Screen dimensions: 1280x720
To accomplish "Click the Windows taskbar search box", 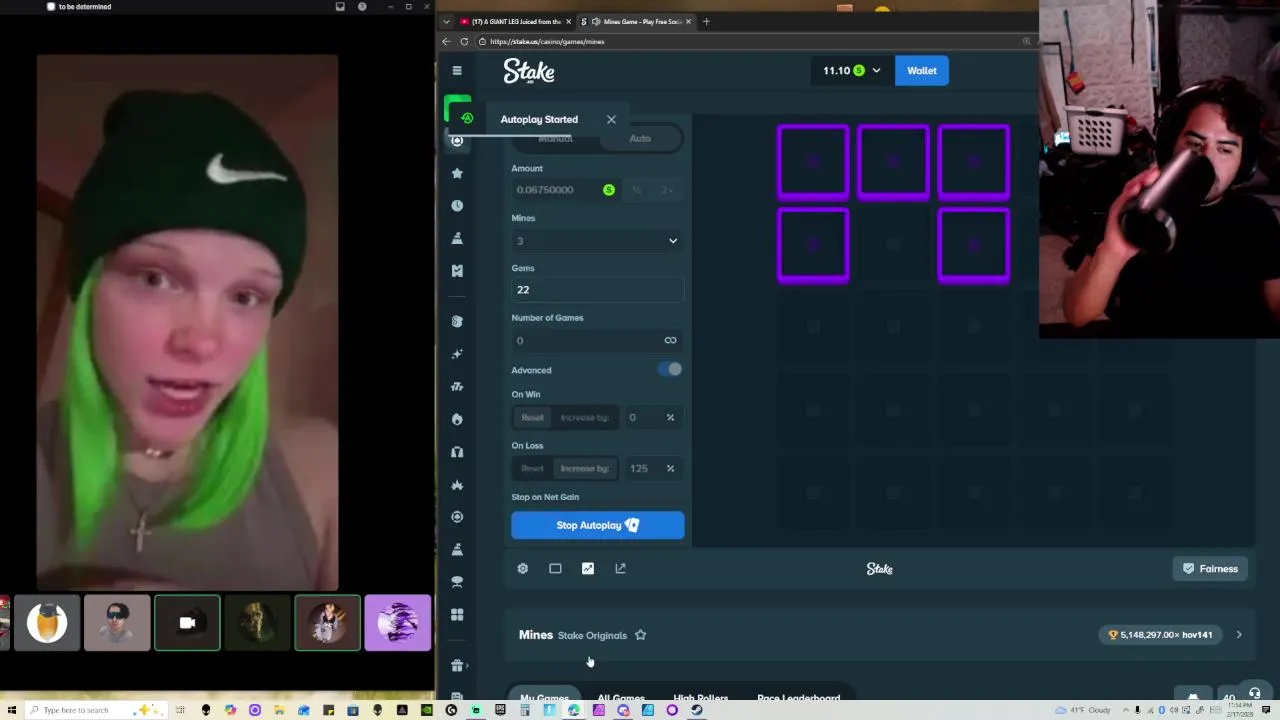I will pyautogui.click(x=95, y=710).
